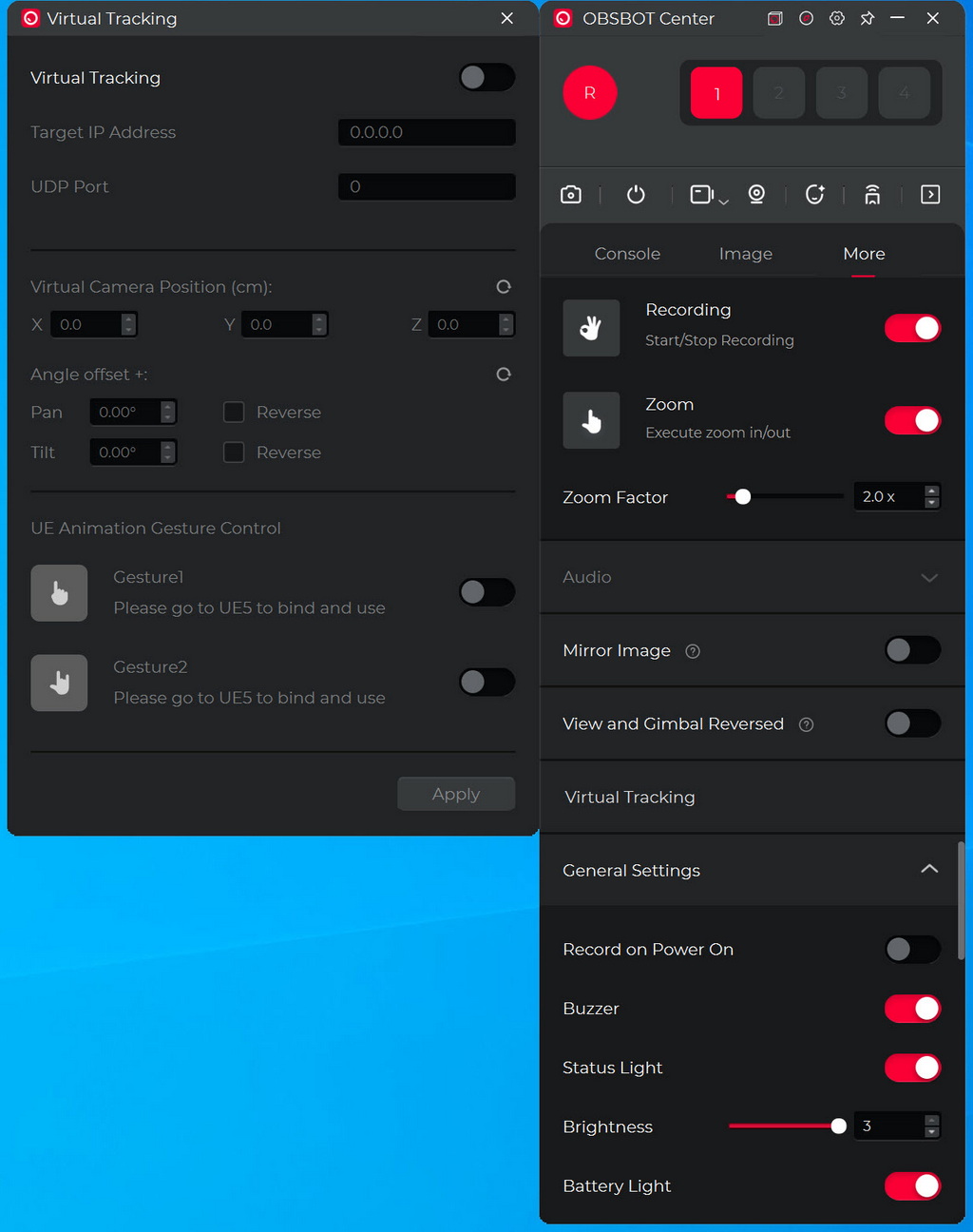Check the Pan Reverse checkbox
This screenshot has width=973, height=1232.
coord(234,413)
